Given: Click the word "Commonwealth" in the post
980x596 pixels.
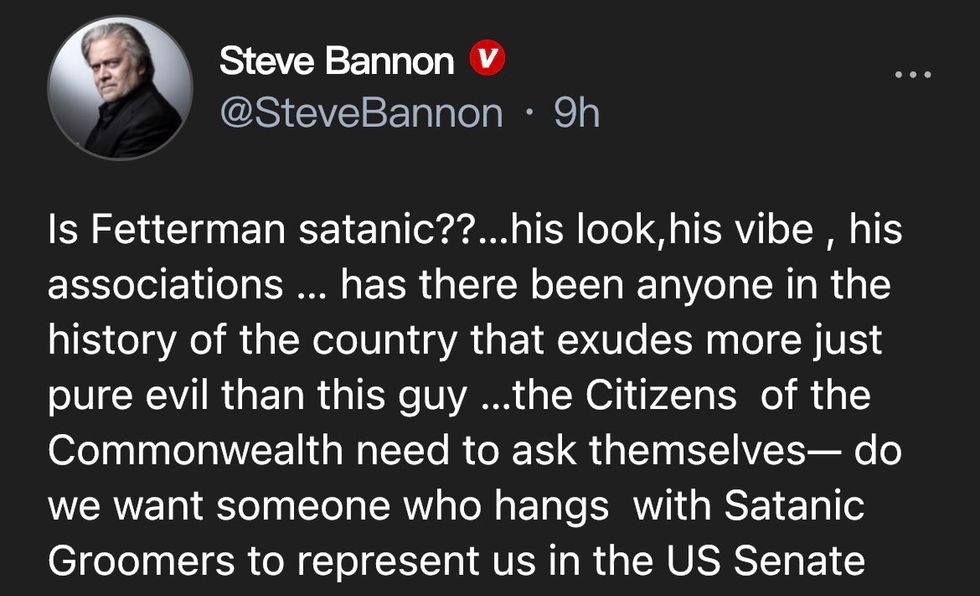Looking at the screenshot, I should (195, 450).
